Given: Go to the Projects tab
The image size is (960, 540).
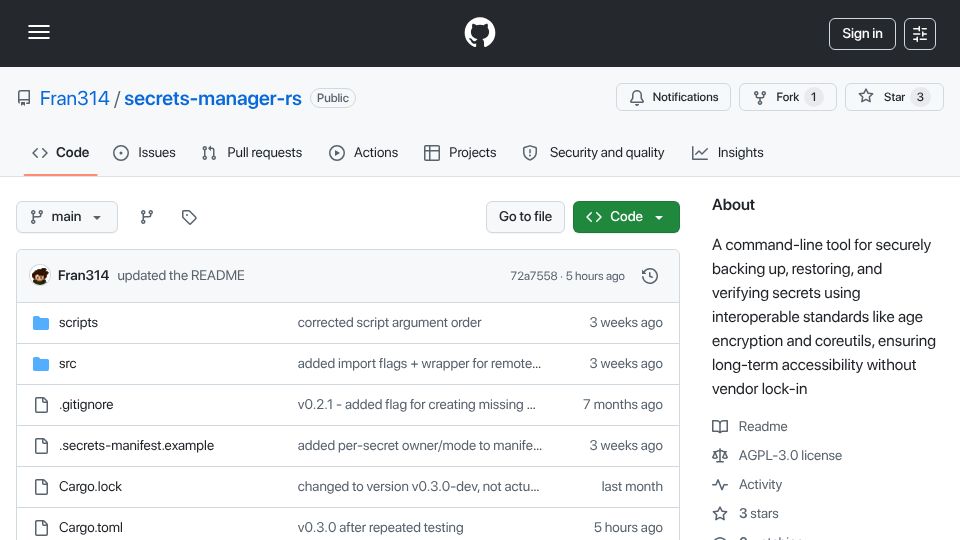Looking at the screenshot, I should 460,152.
